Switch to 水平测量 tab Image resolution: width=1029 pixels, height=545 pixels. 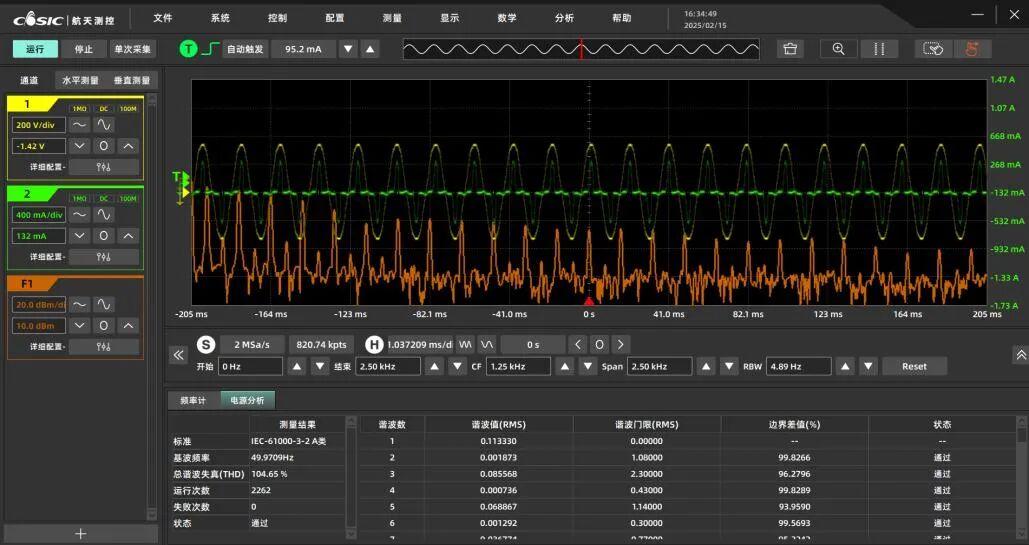[x=80, y=80]
